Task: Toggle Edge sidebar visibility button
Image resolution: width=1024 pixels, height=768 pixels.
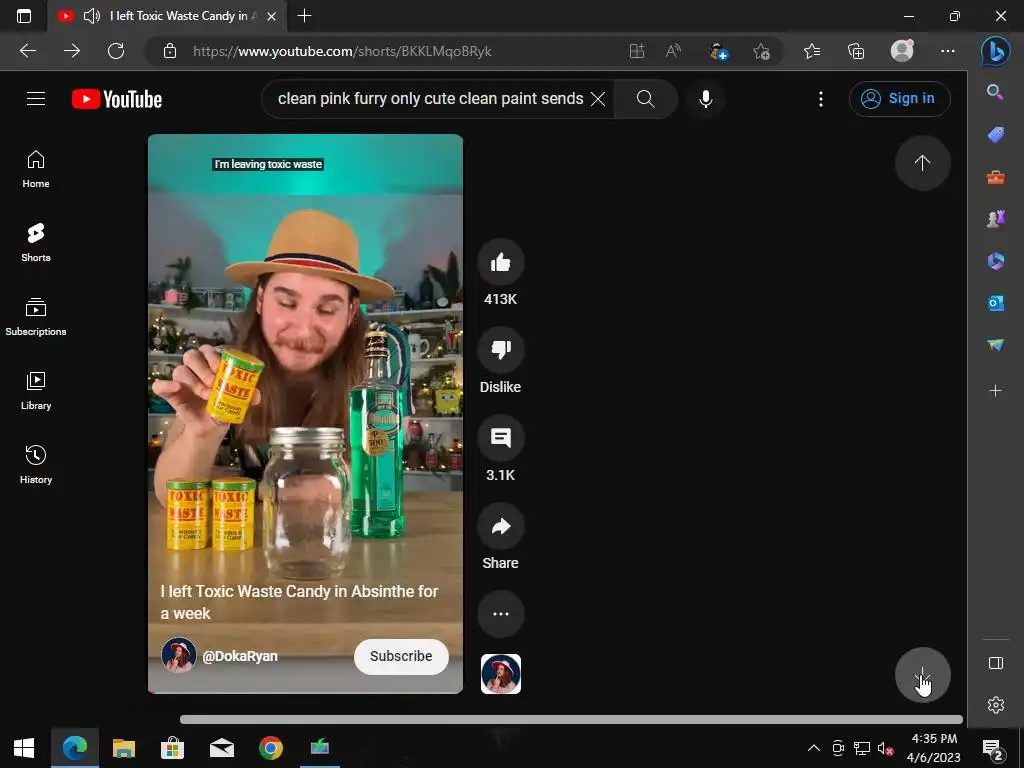Action: click(x=995, y=663)
